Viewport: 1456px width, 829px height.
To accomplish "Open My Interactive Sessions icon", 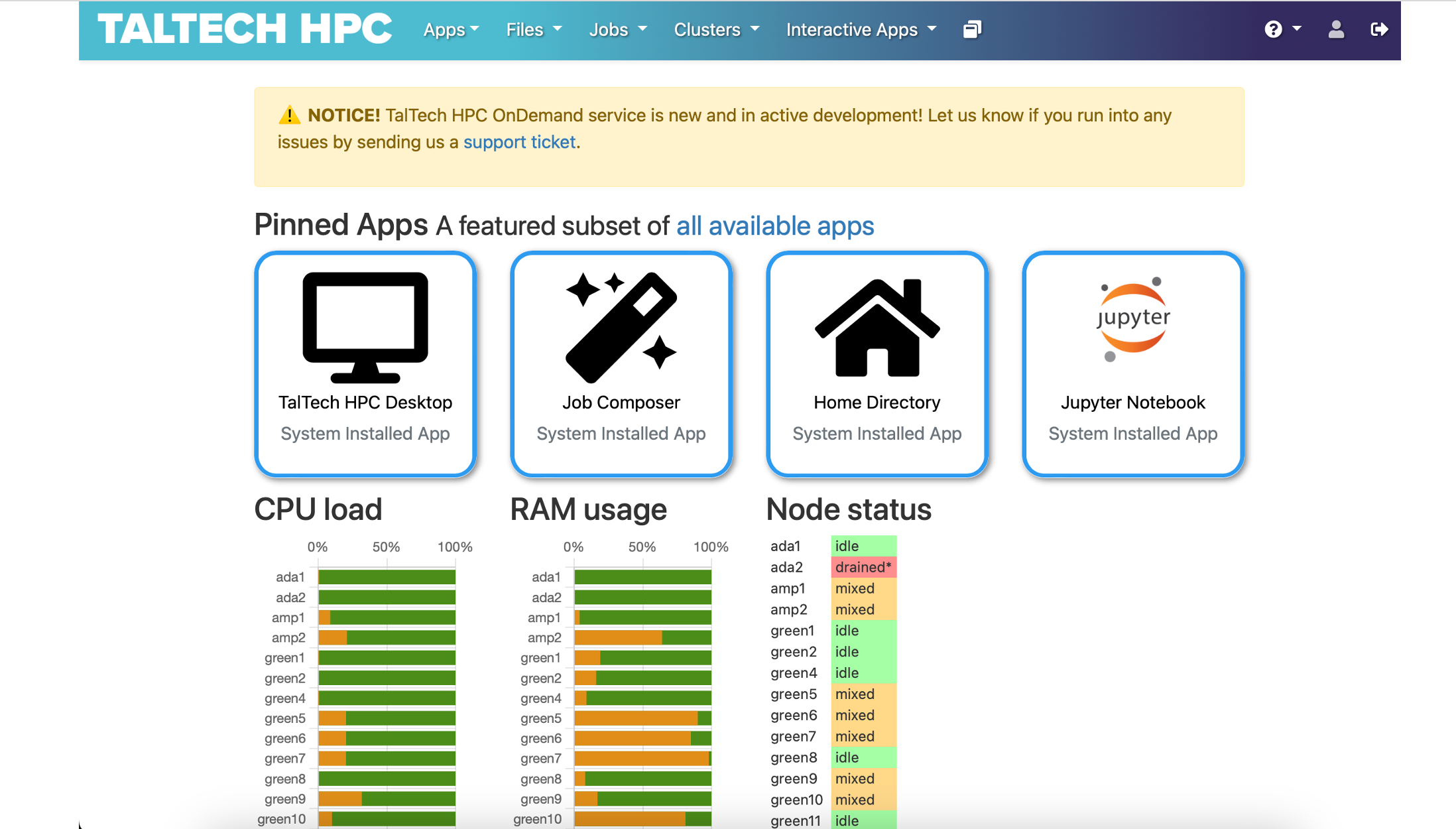I will [972, 29].
